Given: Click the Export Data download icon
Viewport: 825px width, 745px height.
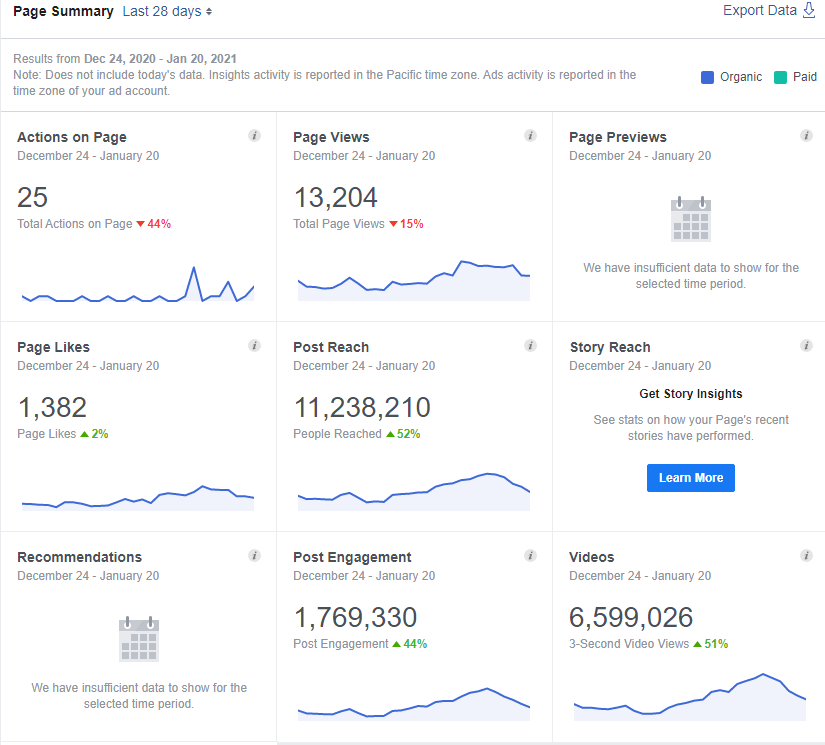Looking at the screenshot, I should coord(809,11).
